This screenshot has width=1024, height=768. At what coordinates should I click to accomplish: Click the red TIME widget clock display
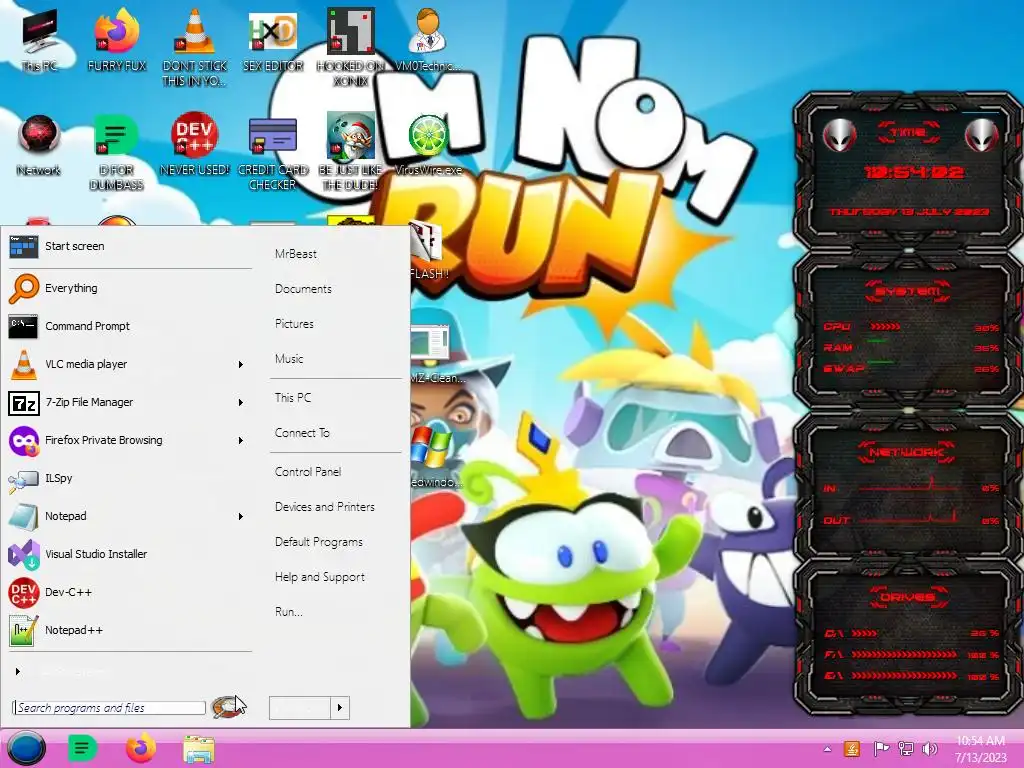pyautogui.click(x=913, y=172)
